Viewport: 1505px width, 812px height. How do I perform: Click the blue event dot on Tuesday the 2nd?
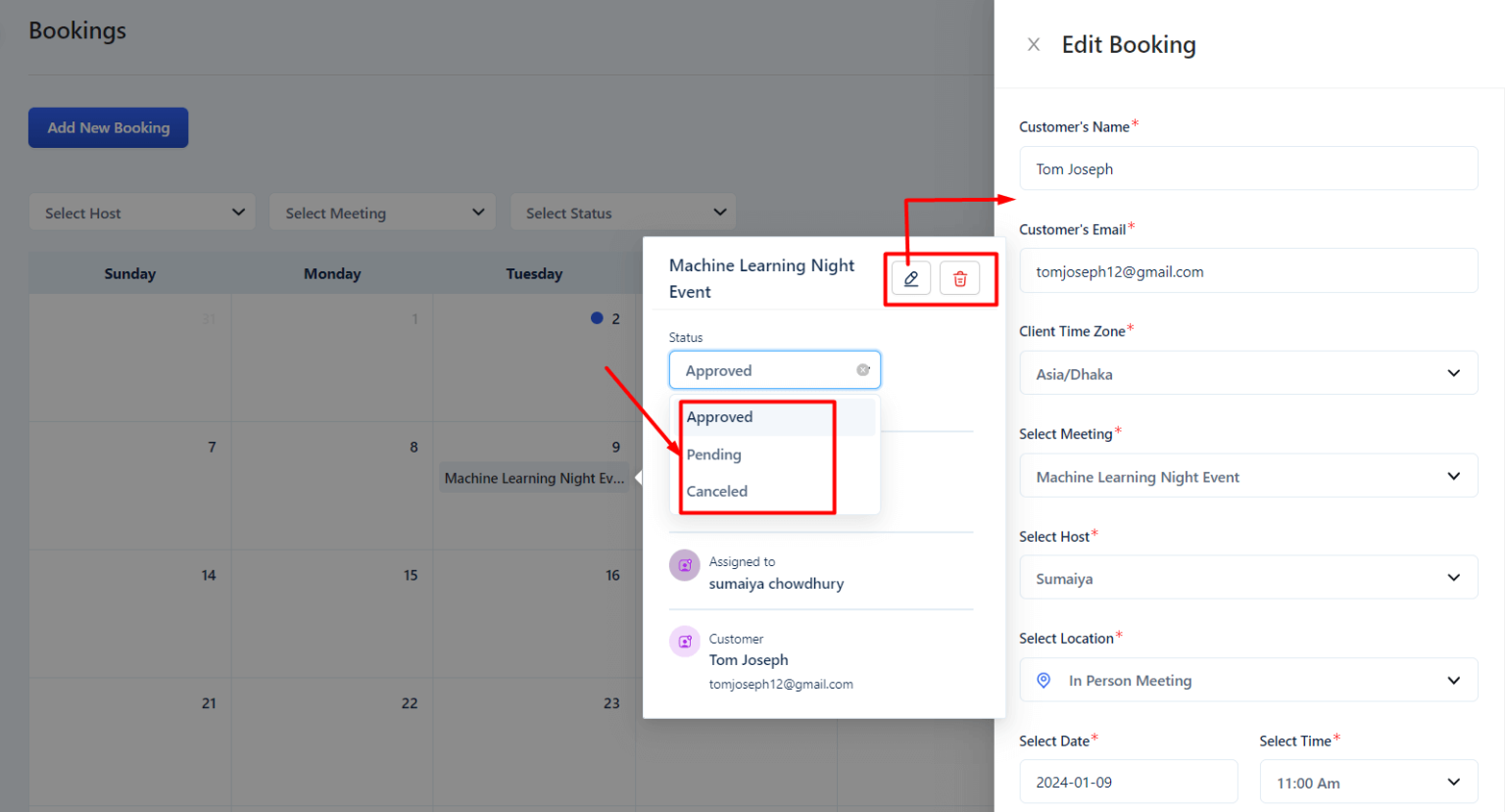click(596, 317)
